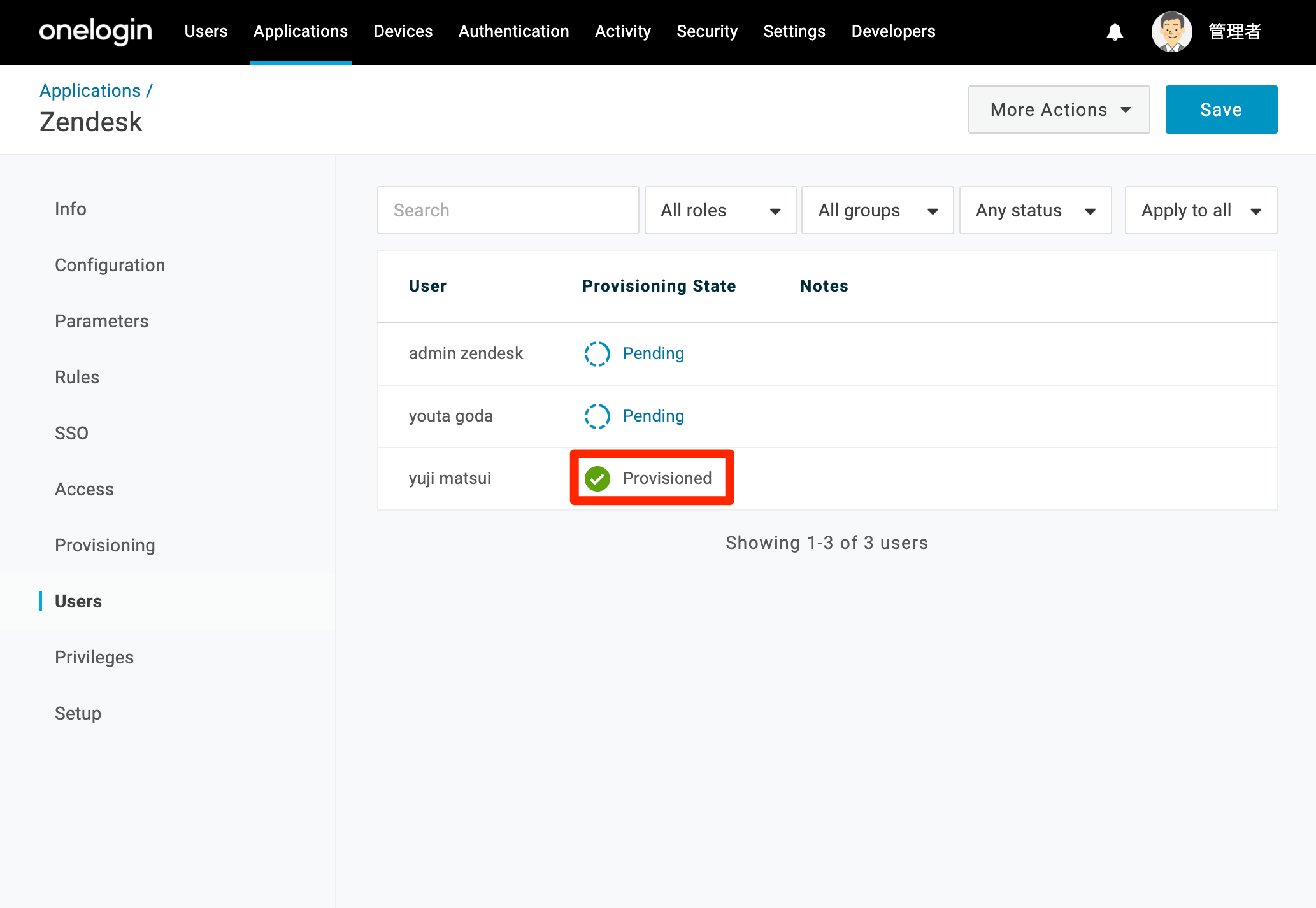
Task: Select the Users sidebar tab
Action: click(x=78, y=601)
